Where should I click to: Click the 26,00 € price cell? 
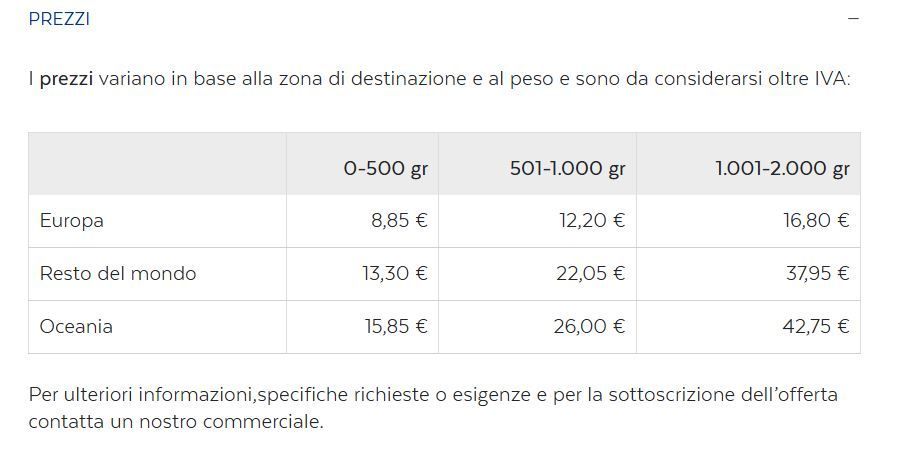point(590,326)
